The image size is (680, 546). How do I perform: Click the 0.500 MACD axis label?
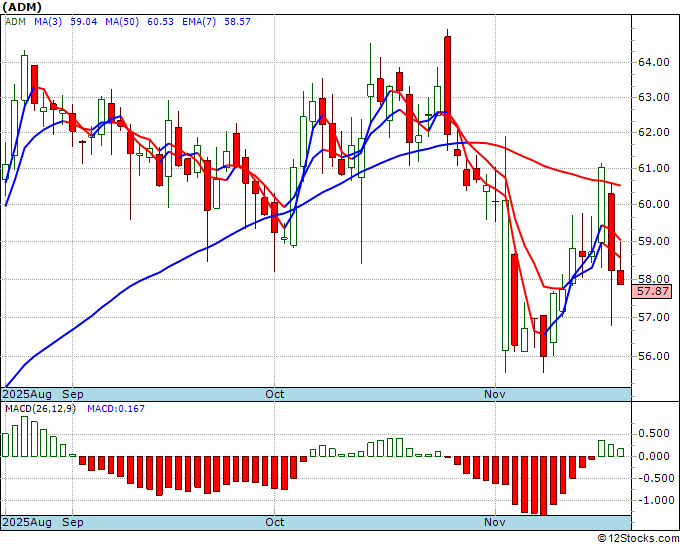[x=654, y=434]
